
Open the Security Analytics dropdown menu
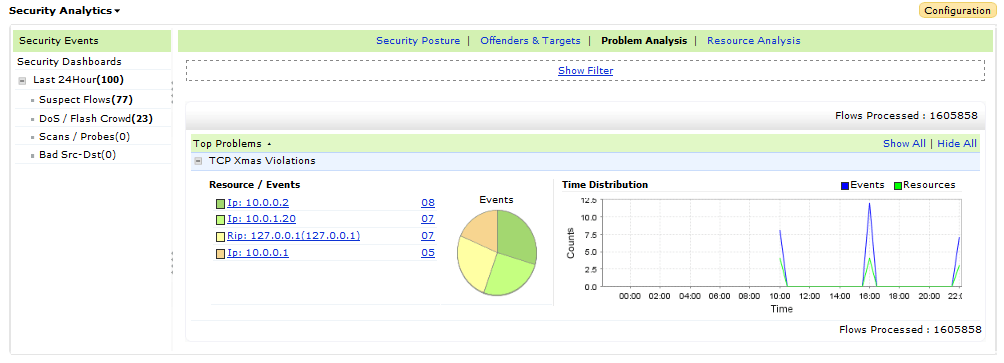(65, 11)
